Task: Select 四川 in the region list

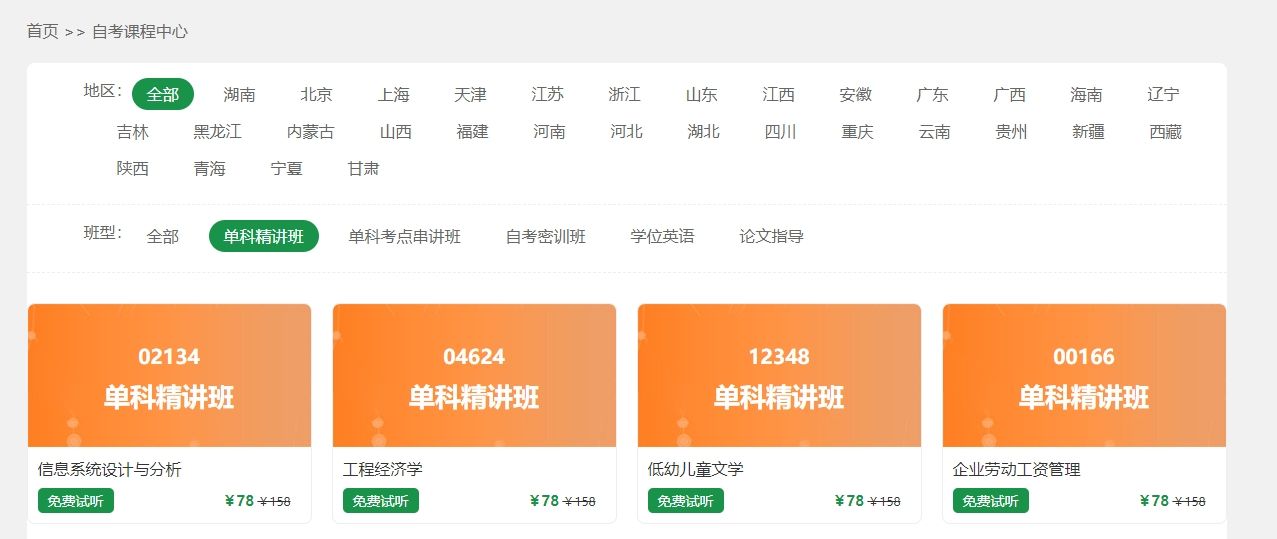Action: click(781, 131)
